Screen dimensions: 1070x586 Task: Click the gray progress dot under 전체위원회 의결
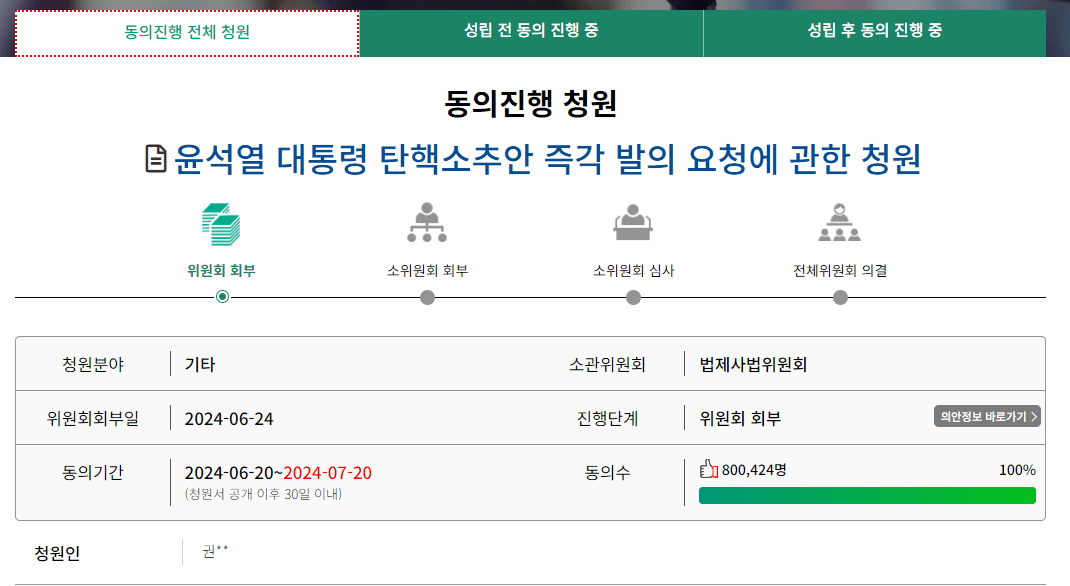click(838, 296)
